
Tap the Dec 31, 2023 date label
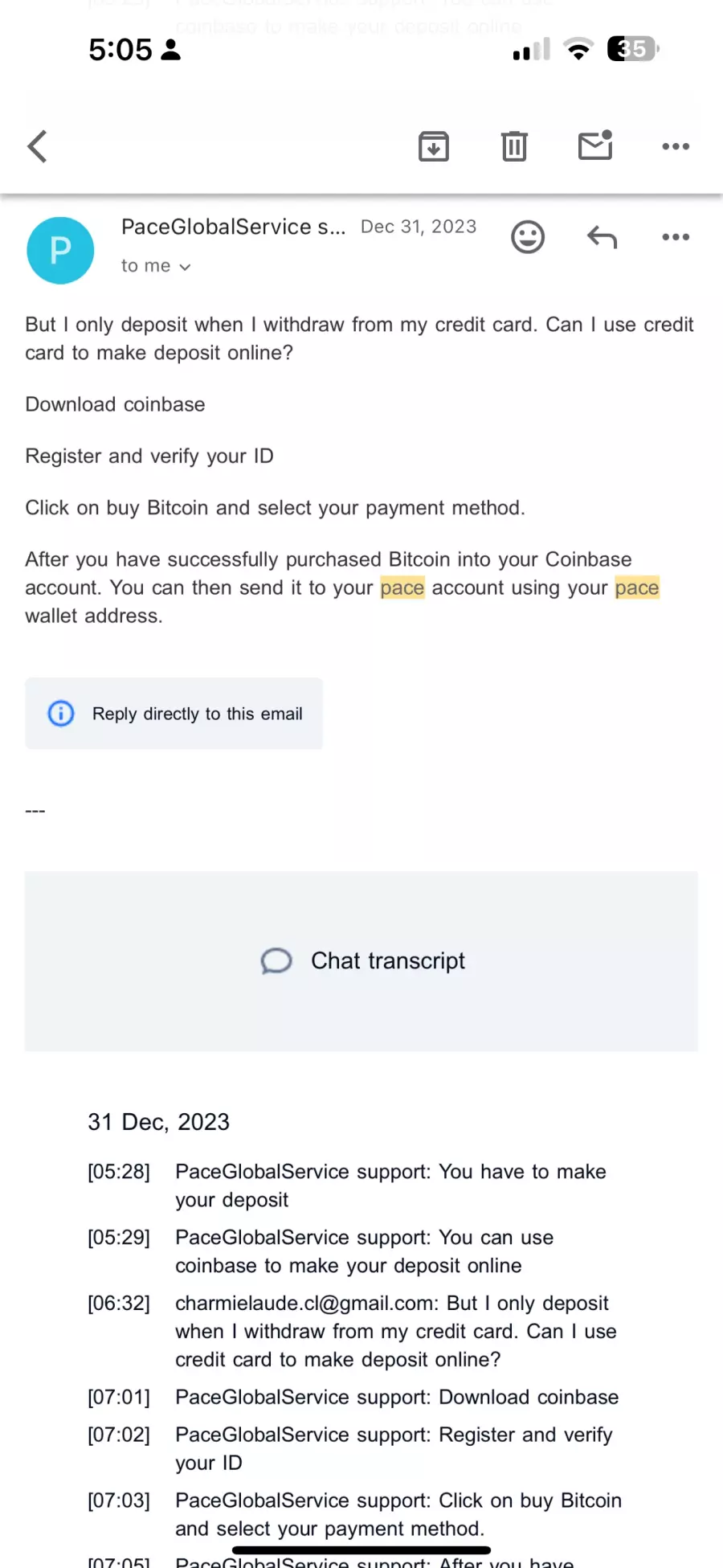tap(419, 227)
